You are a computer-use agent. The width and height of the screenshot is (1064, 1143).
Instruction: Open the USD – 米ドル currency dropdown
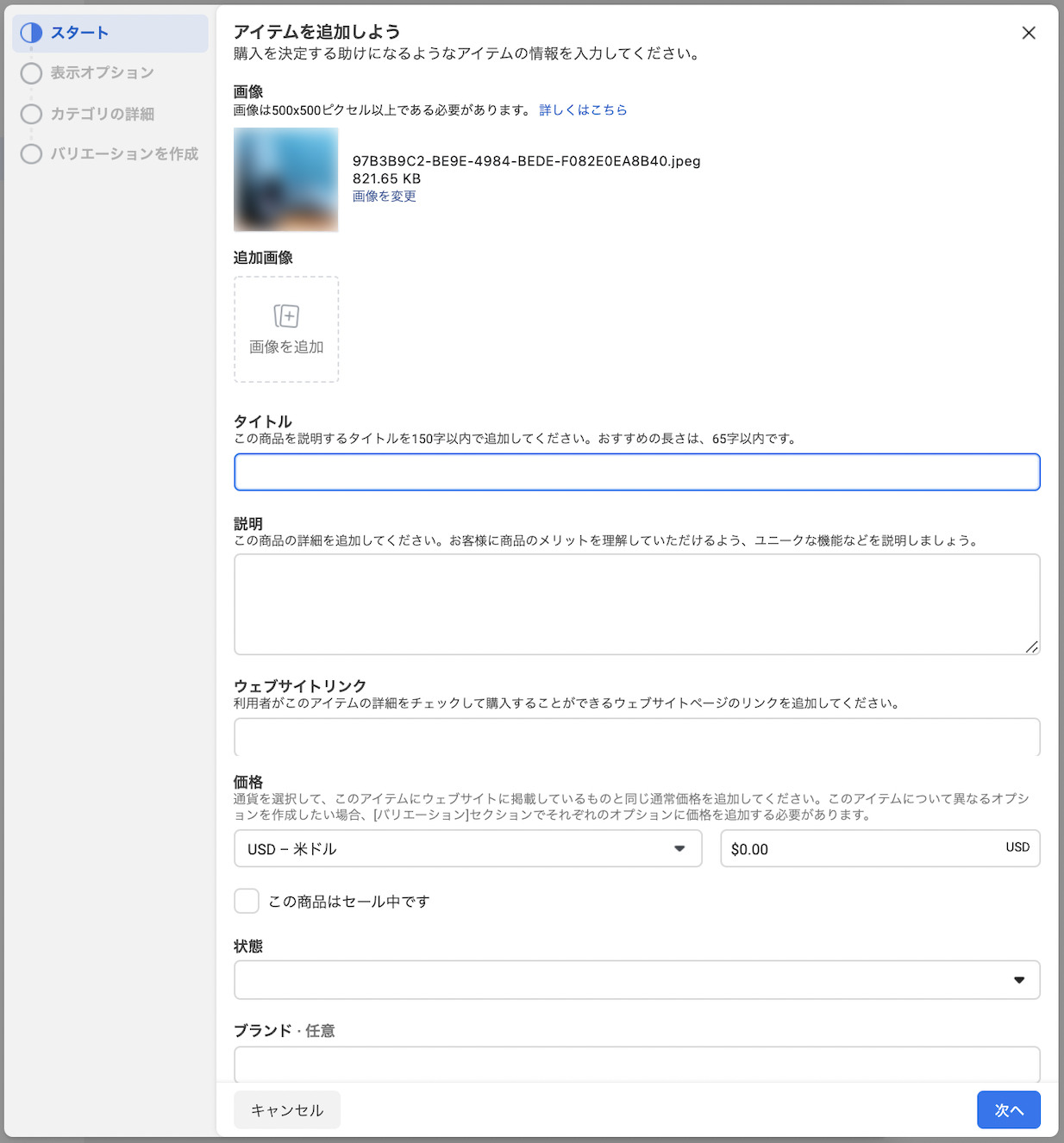pos(466,849)
